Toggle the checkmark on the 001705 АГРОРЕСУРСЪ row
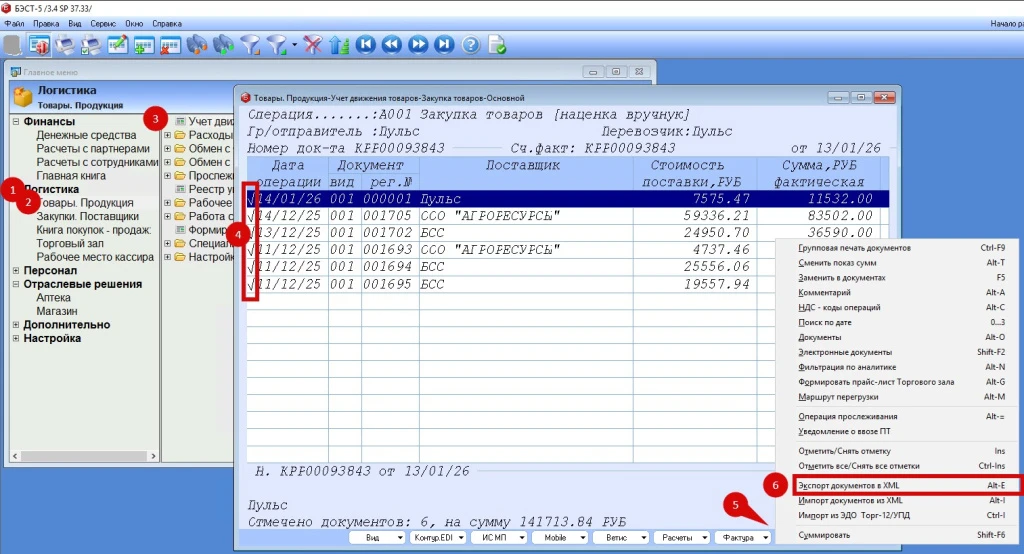1024x554 pixels. coord(251,216)
